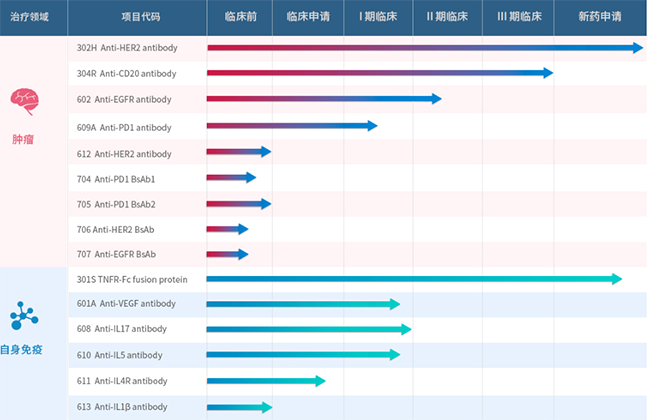The image size is (650, 420).
Task: Click the 704 BsAb1 progress arrow
Action: (x=231, y=177)
